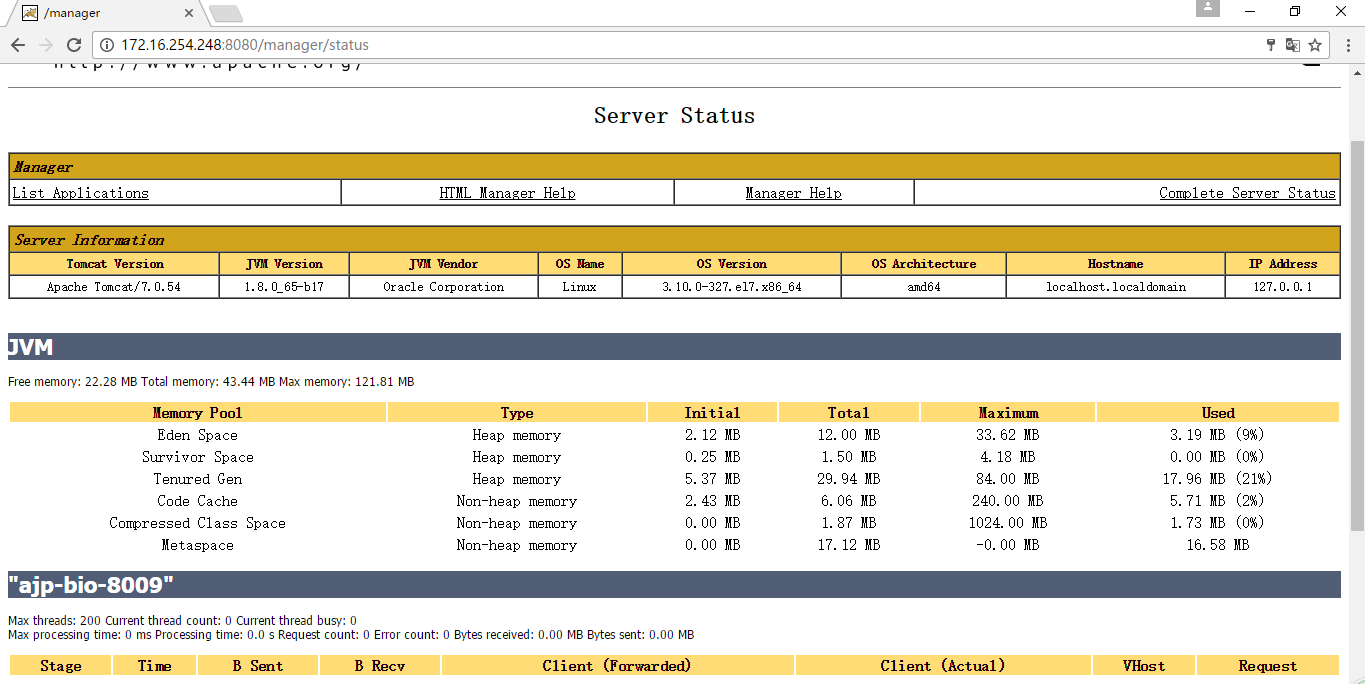Select the Tenured Gen row label

tap(198, 479)
